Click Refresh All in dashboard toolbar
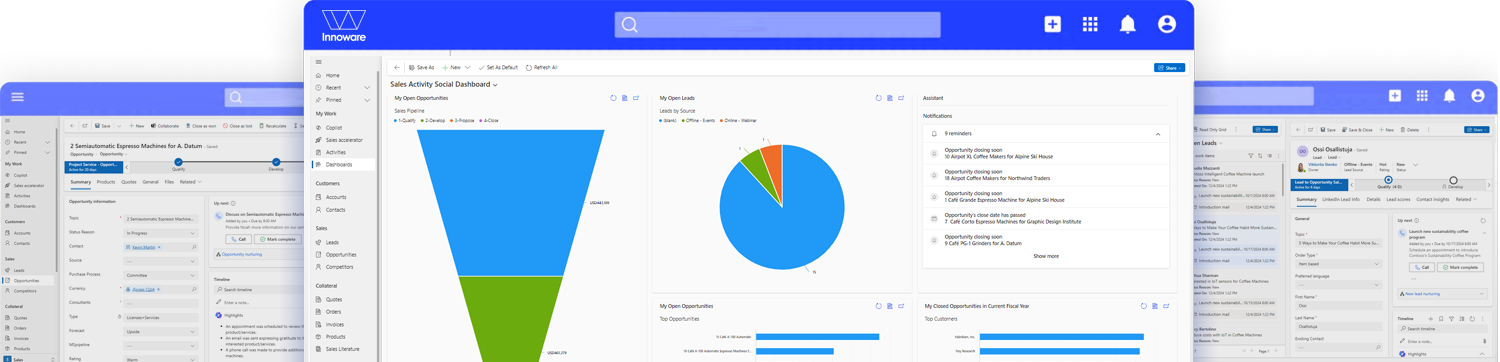Image resolution: width=1500 pixels, height=362 pixels. pyautogui.click(x=542, y=68)
